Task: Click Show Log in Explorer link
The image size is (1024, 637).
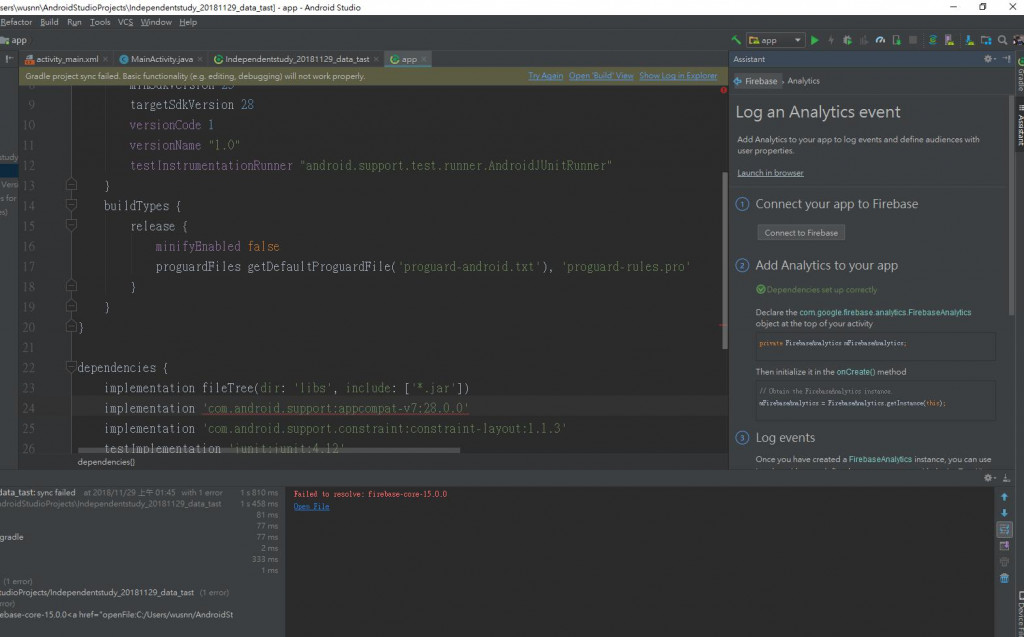Action: pos(678,76)
